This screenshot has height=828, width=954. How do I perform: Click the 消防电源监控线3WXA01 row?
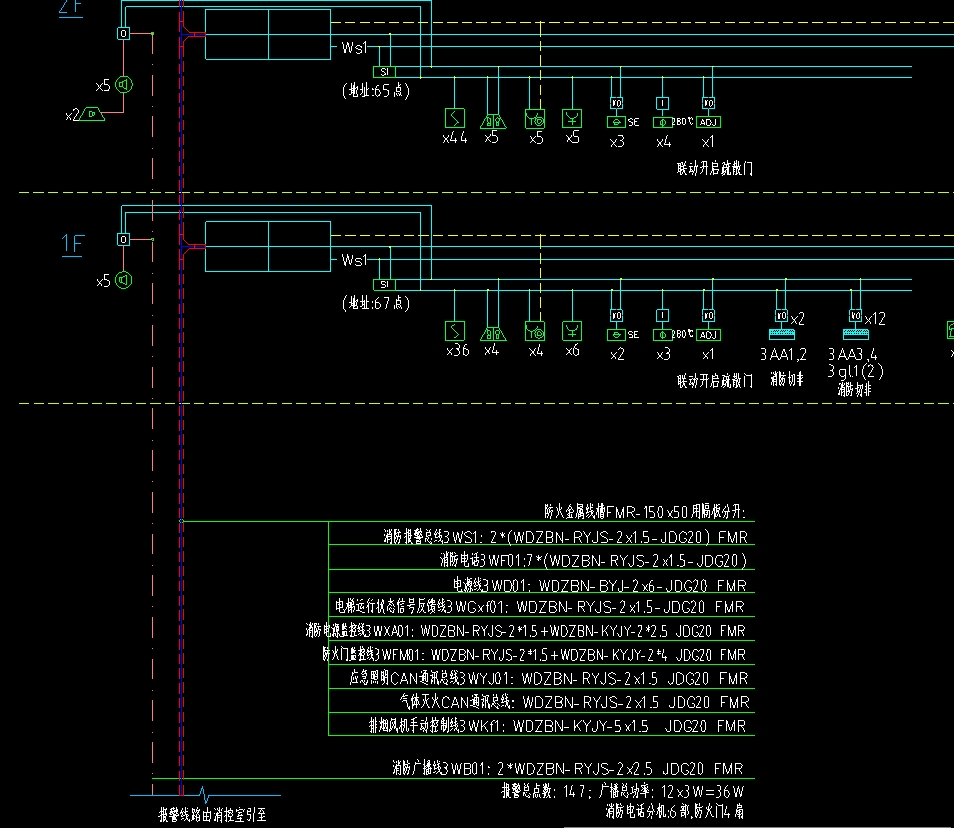click(x=525, y=631)
